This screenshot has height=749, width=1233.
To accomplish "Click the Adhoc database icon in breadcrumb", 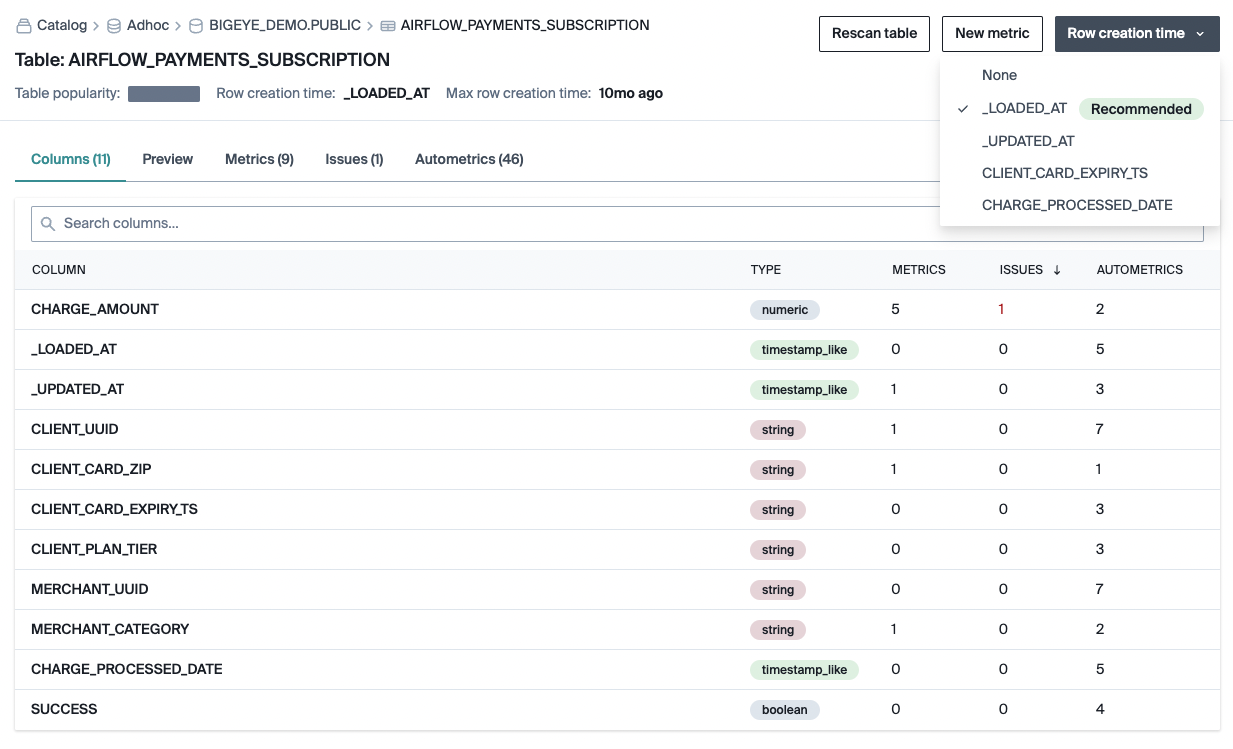I will coord(115,26).
